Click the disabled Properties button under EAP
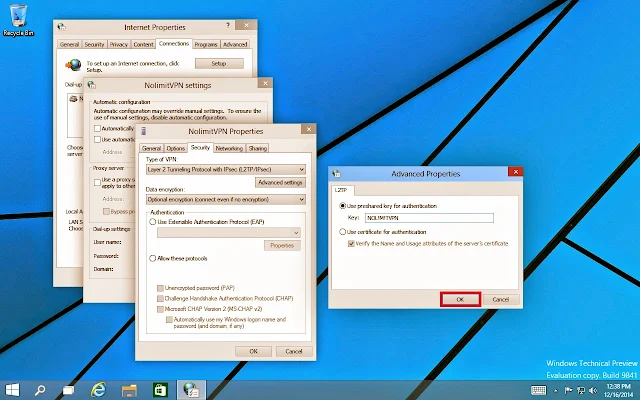 (282, 246)
